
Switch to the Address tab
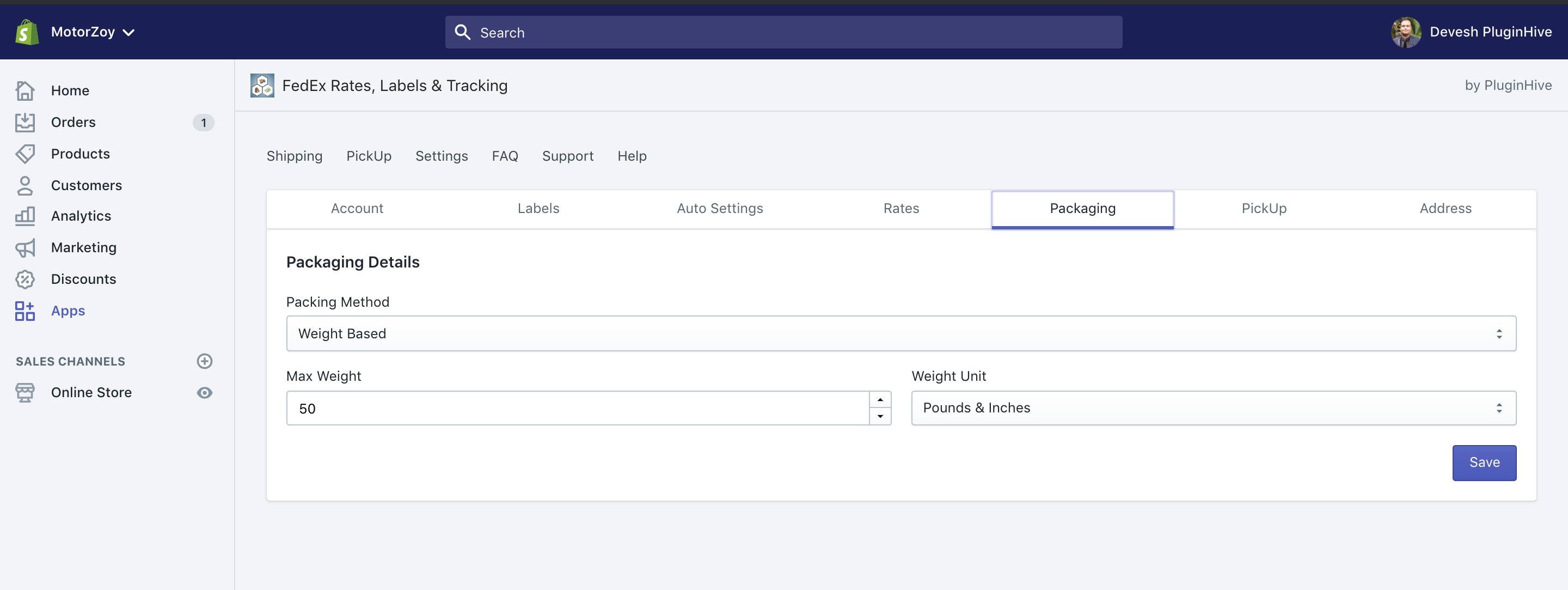(x=1445, y=209)
